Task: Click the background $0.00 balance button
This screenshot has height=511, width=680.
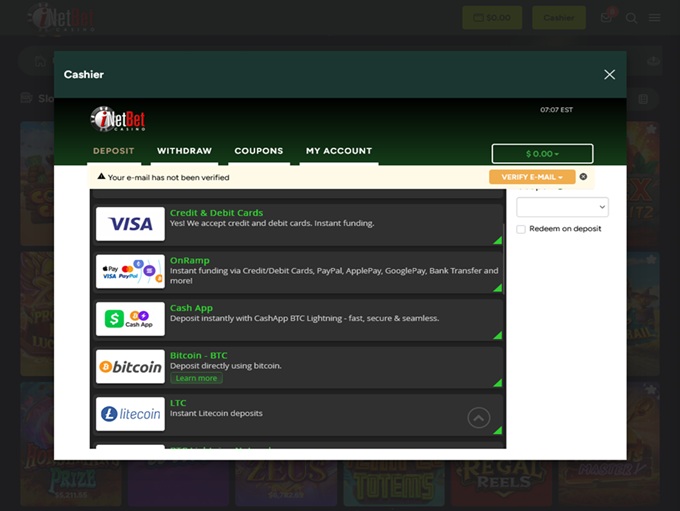Action: tap(492, 18)
